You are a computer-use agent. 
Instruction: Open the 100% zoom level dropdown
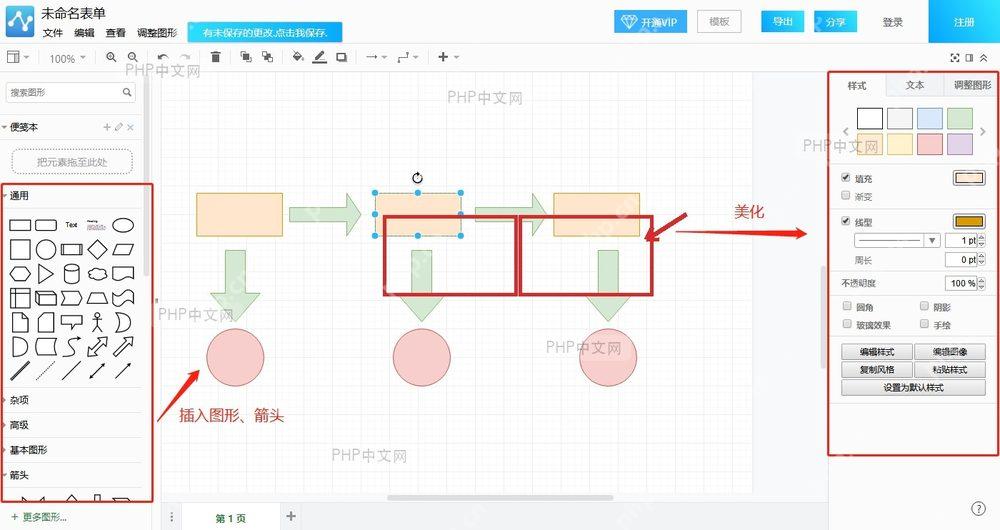67,58
